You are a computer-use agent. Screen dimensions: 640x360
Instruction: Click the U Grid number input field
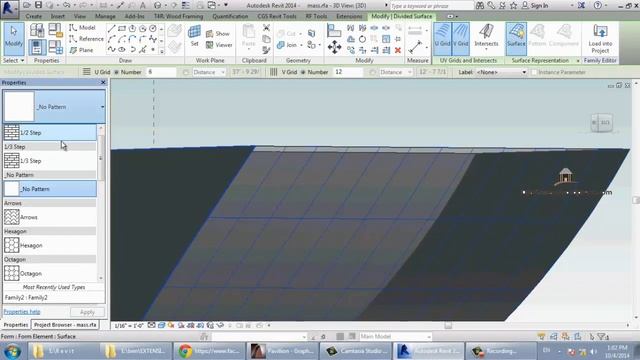coord(161,72)
